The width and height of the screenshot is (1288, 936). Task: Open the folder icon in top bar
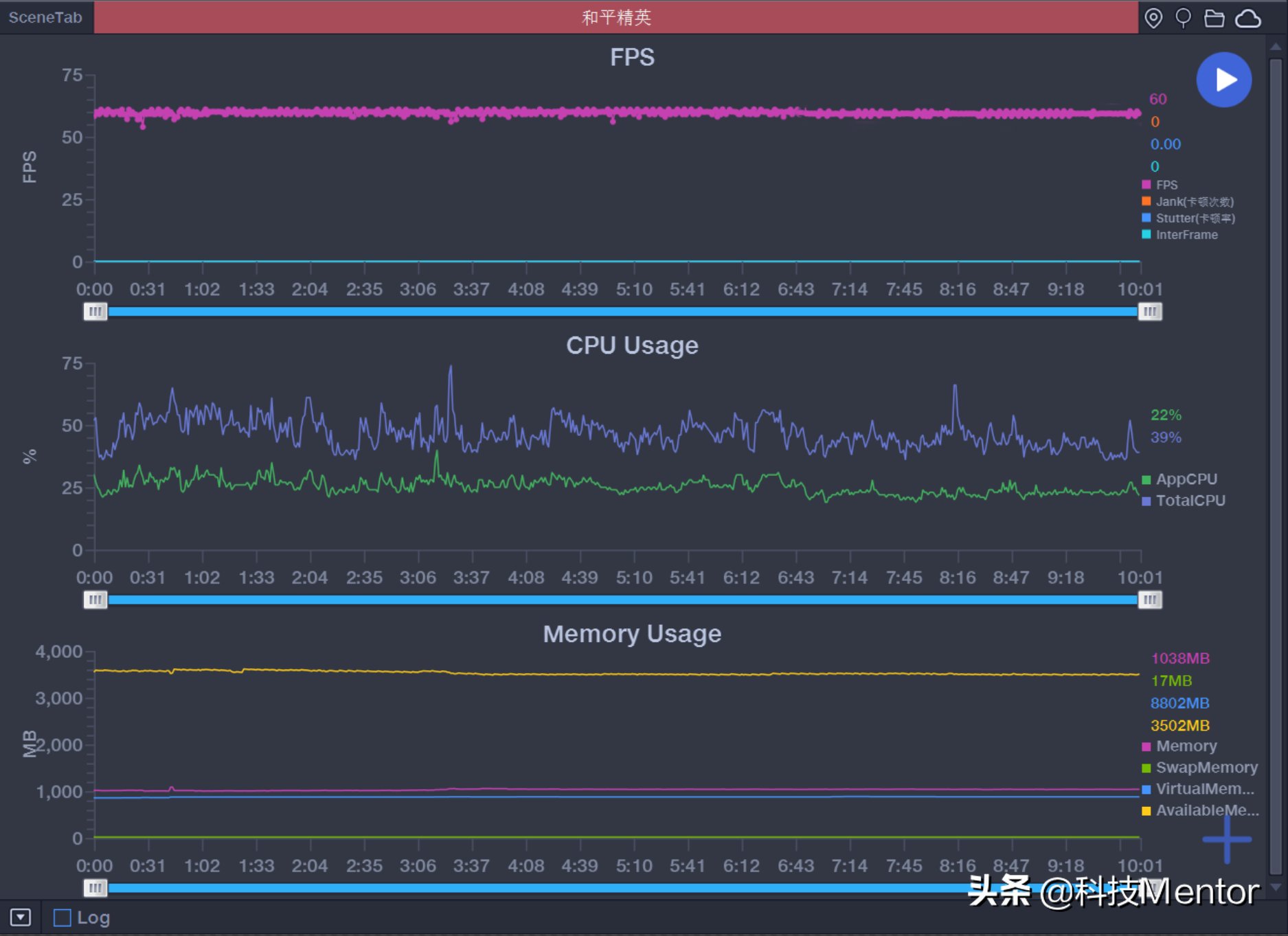[x=1214, y=18]
